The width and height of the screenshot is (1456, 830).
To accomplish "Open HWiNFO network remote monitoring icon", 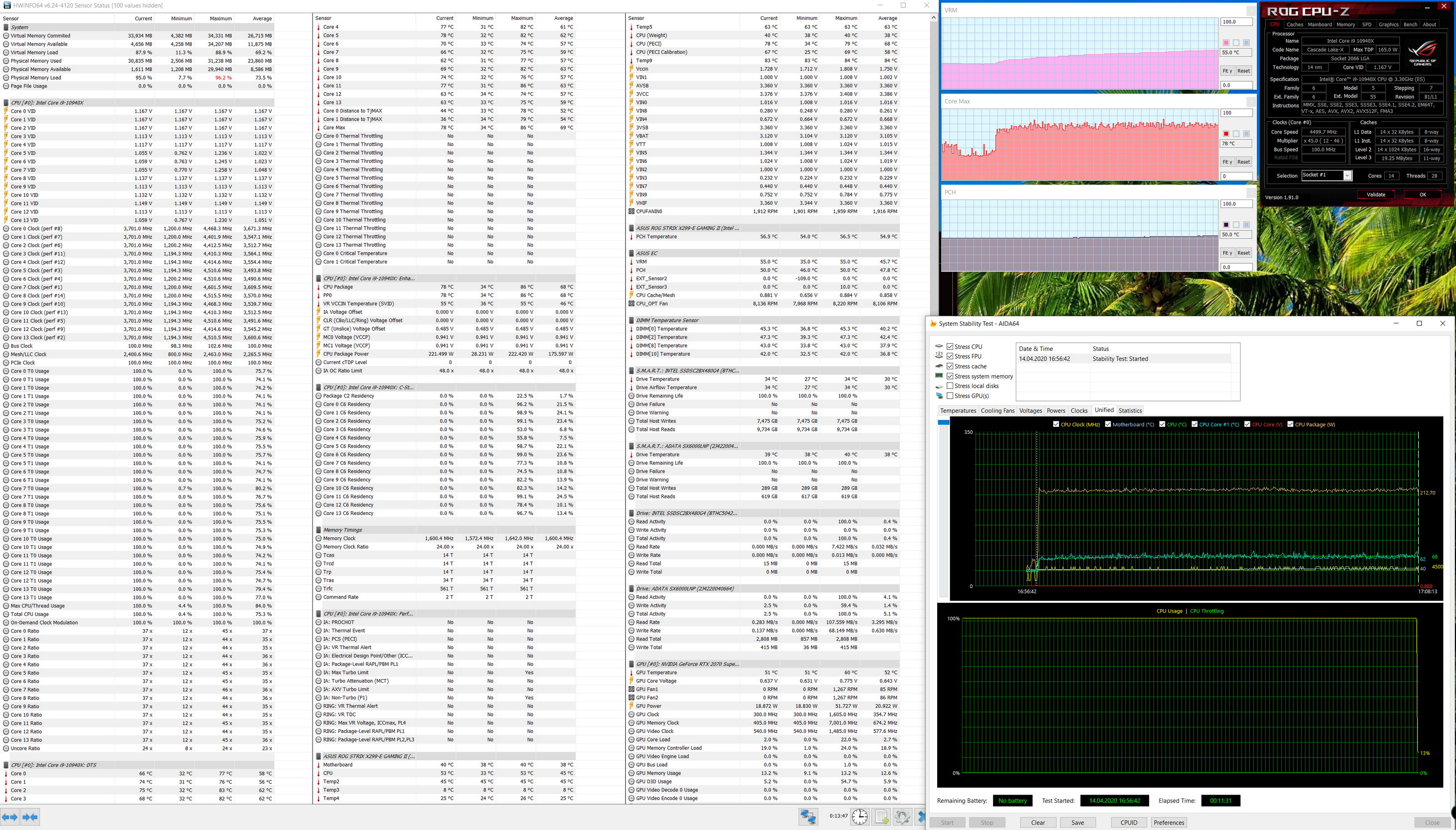I will coord(808,817).
